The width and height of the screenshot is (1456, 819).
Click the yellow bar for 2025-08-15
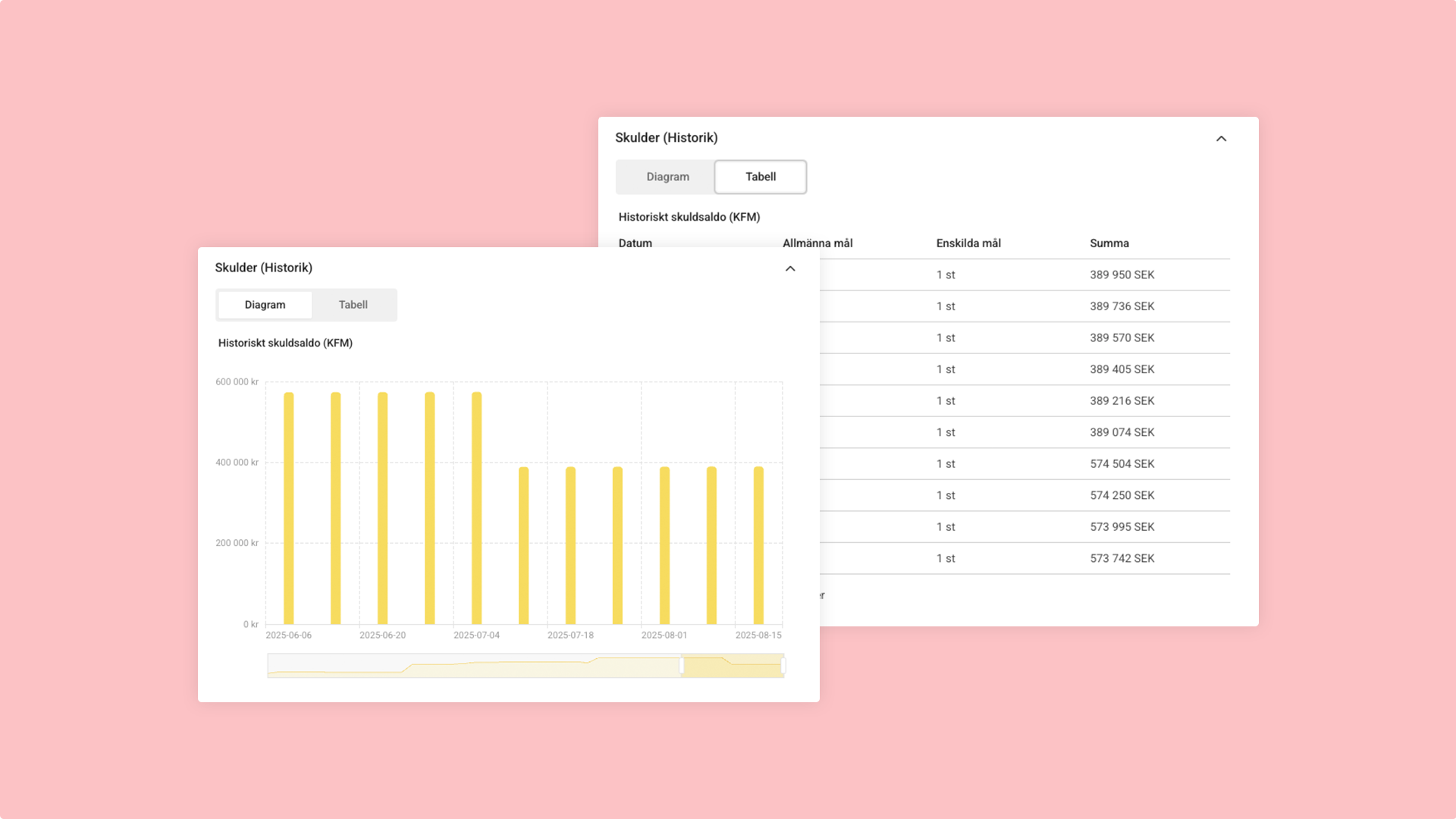pyautogui.click(x=758, y=546)
